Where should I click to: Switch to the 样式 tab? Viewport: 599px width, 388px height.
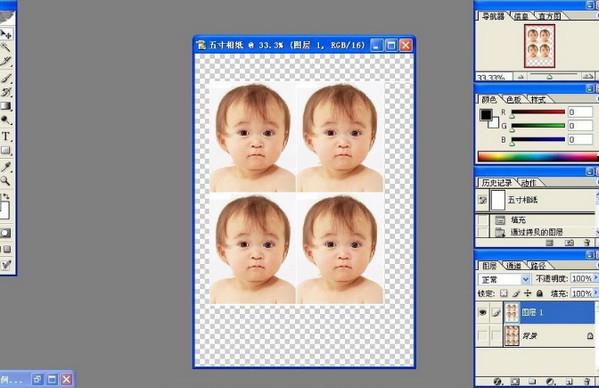click(538, 100)
